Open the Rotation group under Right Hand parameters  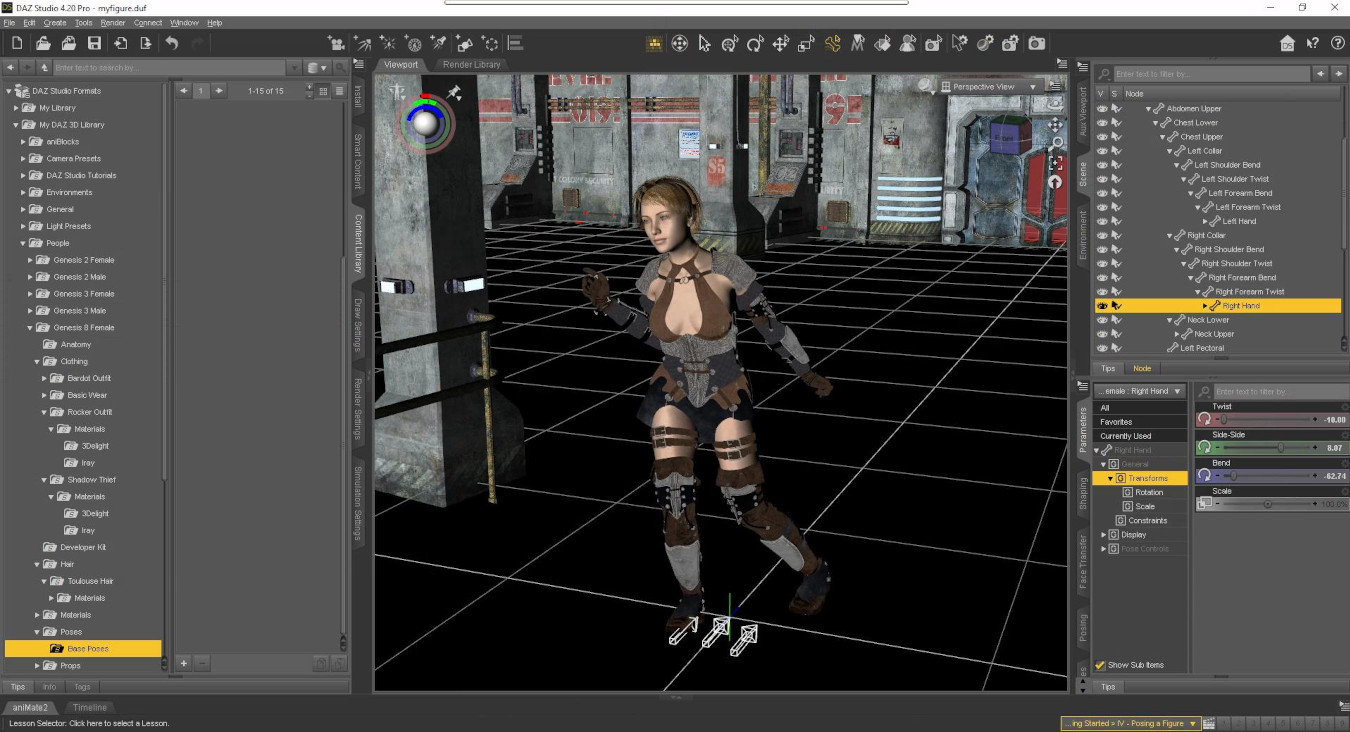pos(1145,491)
